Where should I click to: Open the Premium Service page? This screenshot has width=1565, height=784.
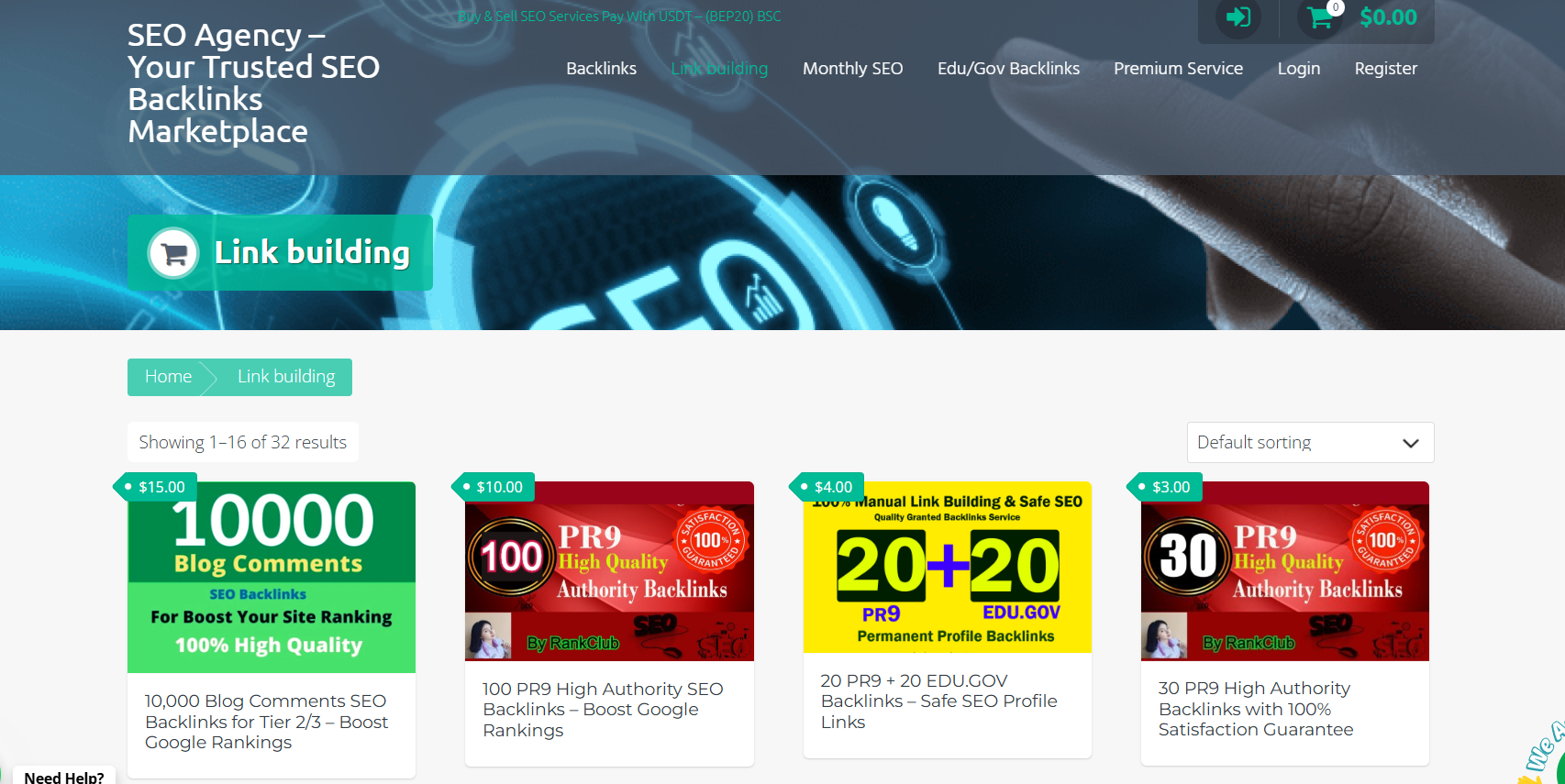(1178, 69)
